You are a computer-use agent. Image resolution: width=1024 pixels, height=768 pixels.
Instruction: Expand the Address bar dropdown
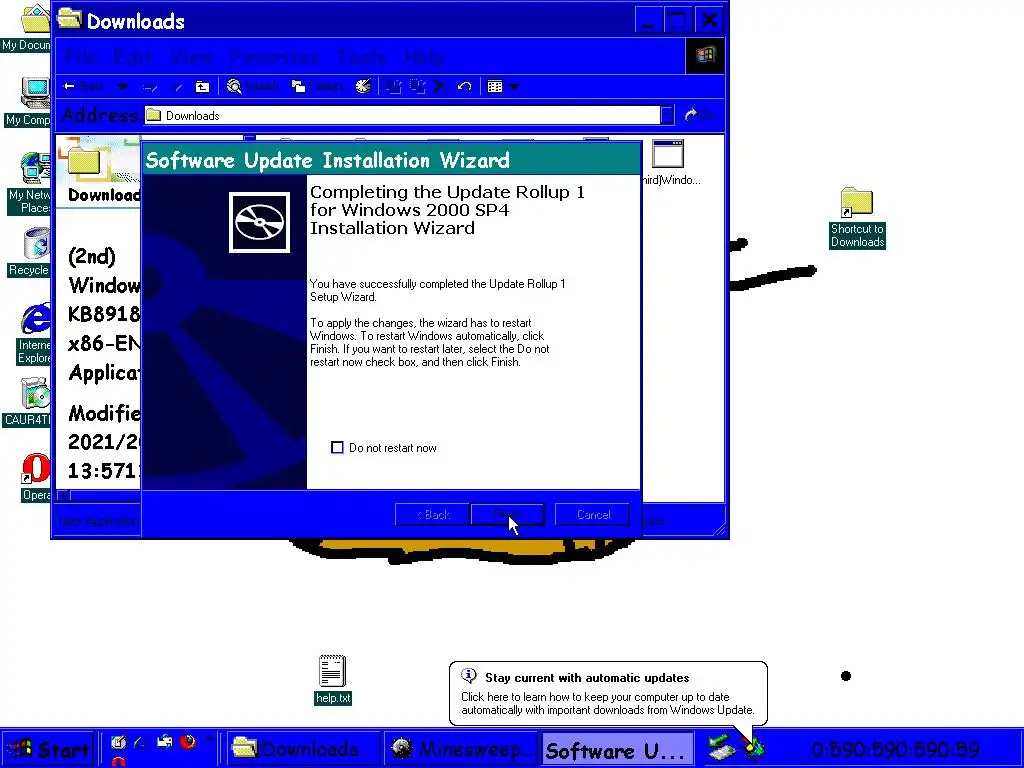667,116
